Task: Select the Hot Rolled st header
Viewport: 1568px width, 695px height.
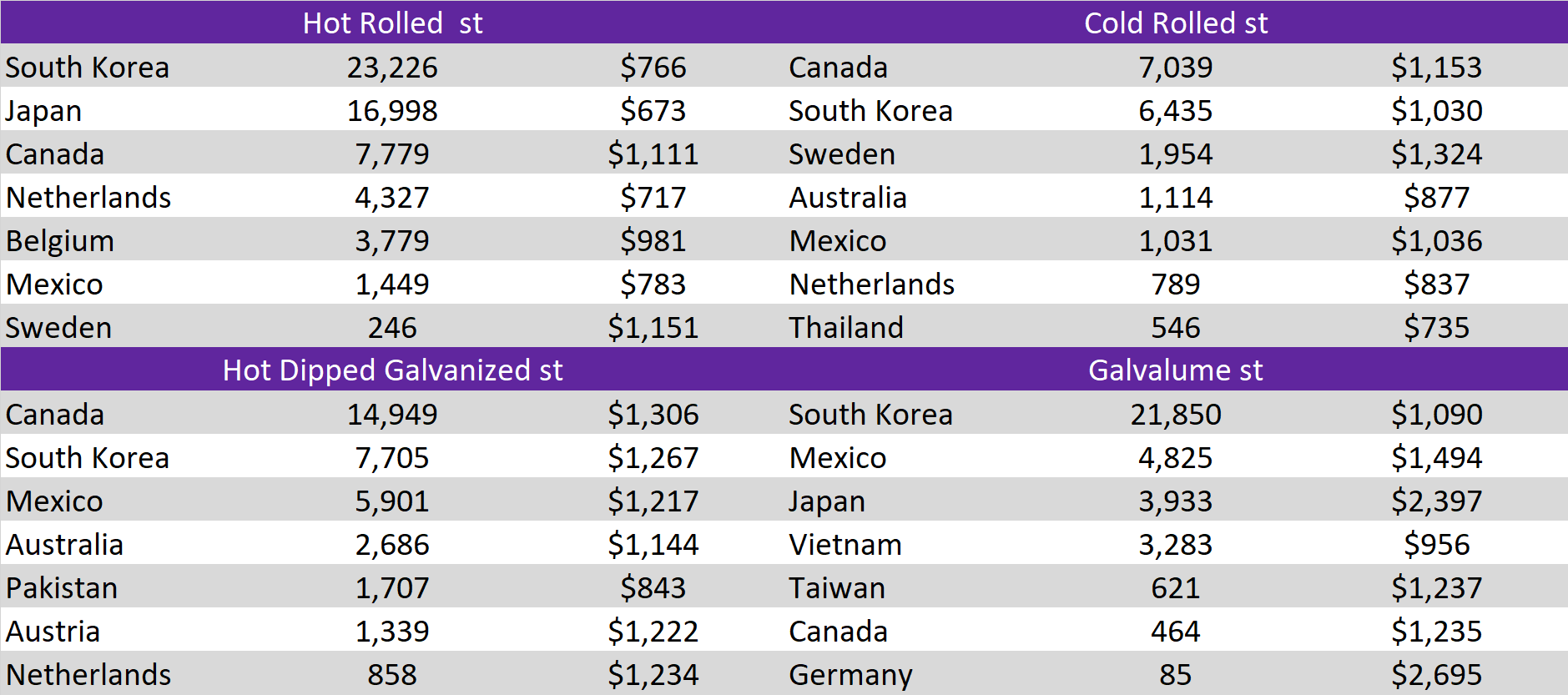Action: (392, 23)
